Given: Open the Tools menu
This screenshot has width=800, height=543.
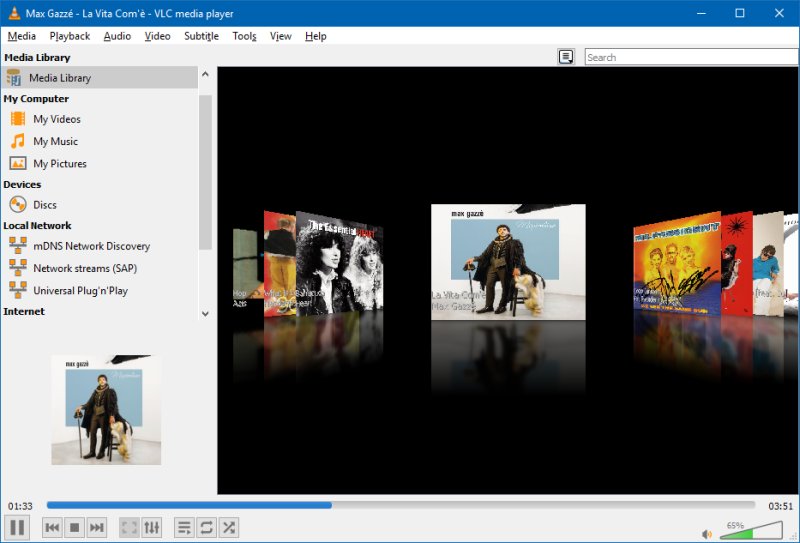Looking at the screenshot, I should (x=244, y=36).
